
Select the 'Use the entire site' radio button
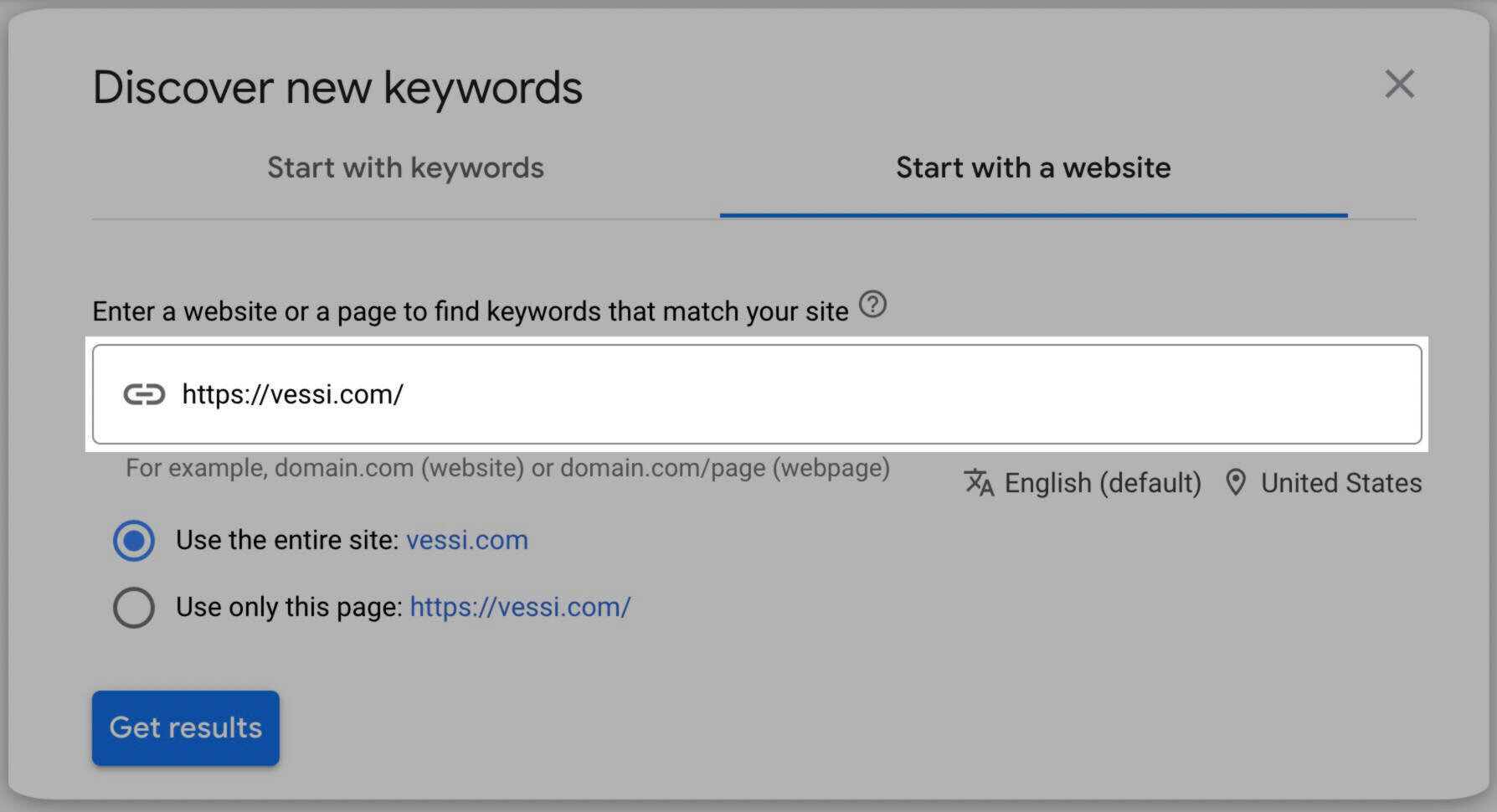[x=134, y=540]
